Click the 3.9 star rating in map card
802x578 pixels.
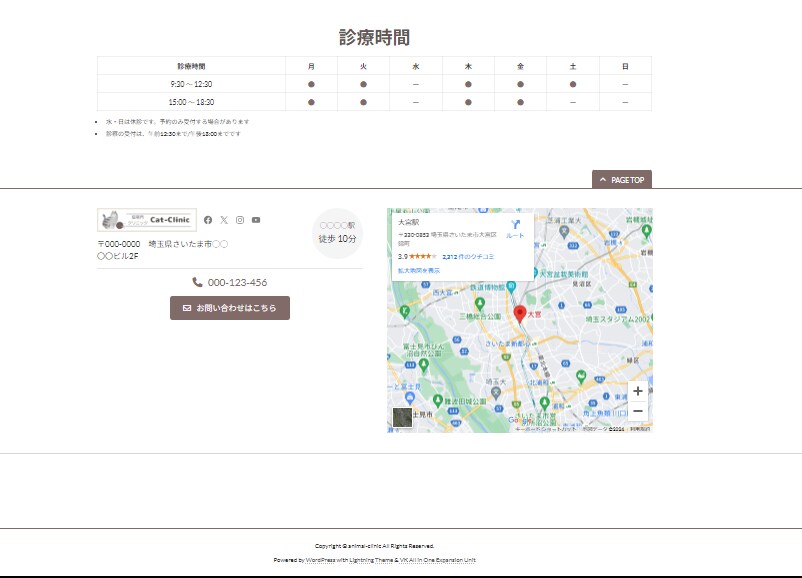click(417, 257)
